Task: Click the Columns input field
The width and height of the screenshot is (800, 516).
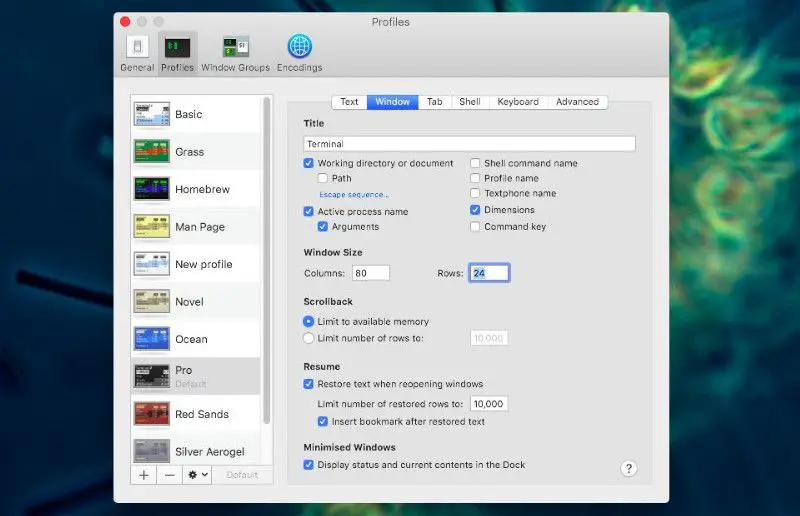Action: tap(370, 273)
